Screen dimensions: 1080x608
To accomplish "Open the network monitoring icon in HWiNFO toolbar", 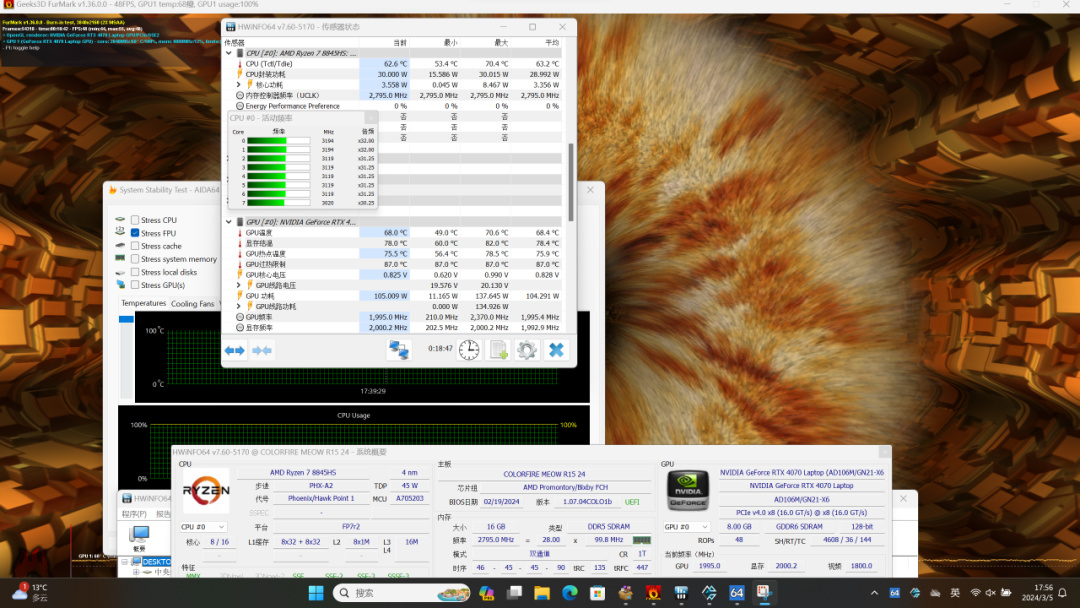I will (x=399, y=350).
